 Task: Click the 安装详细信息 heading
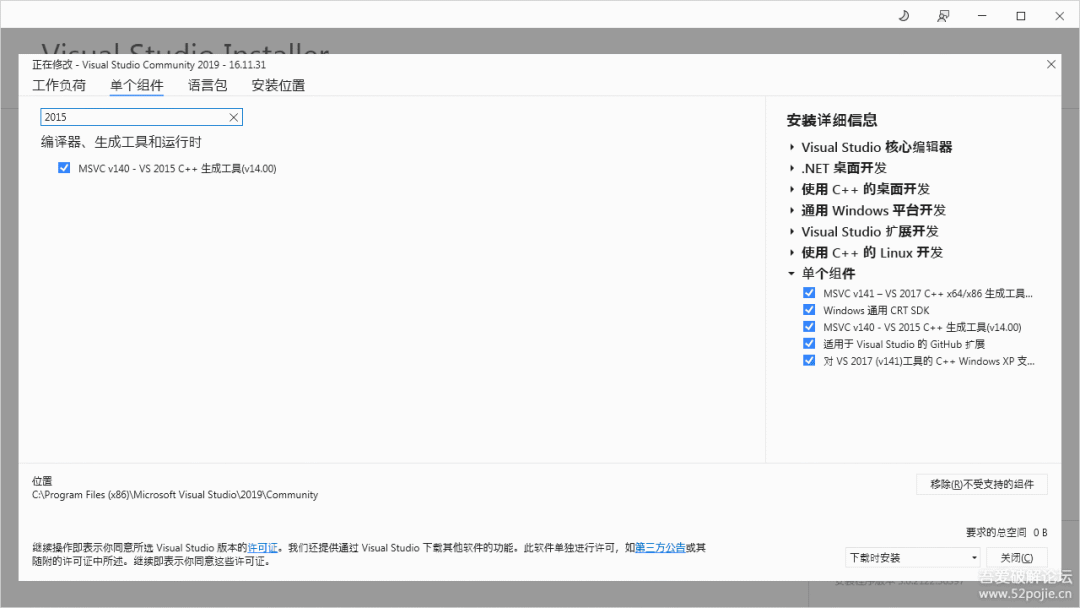pyautogui.click(x=832, y=120)
